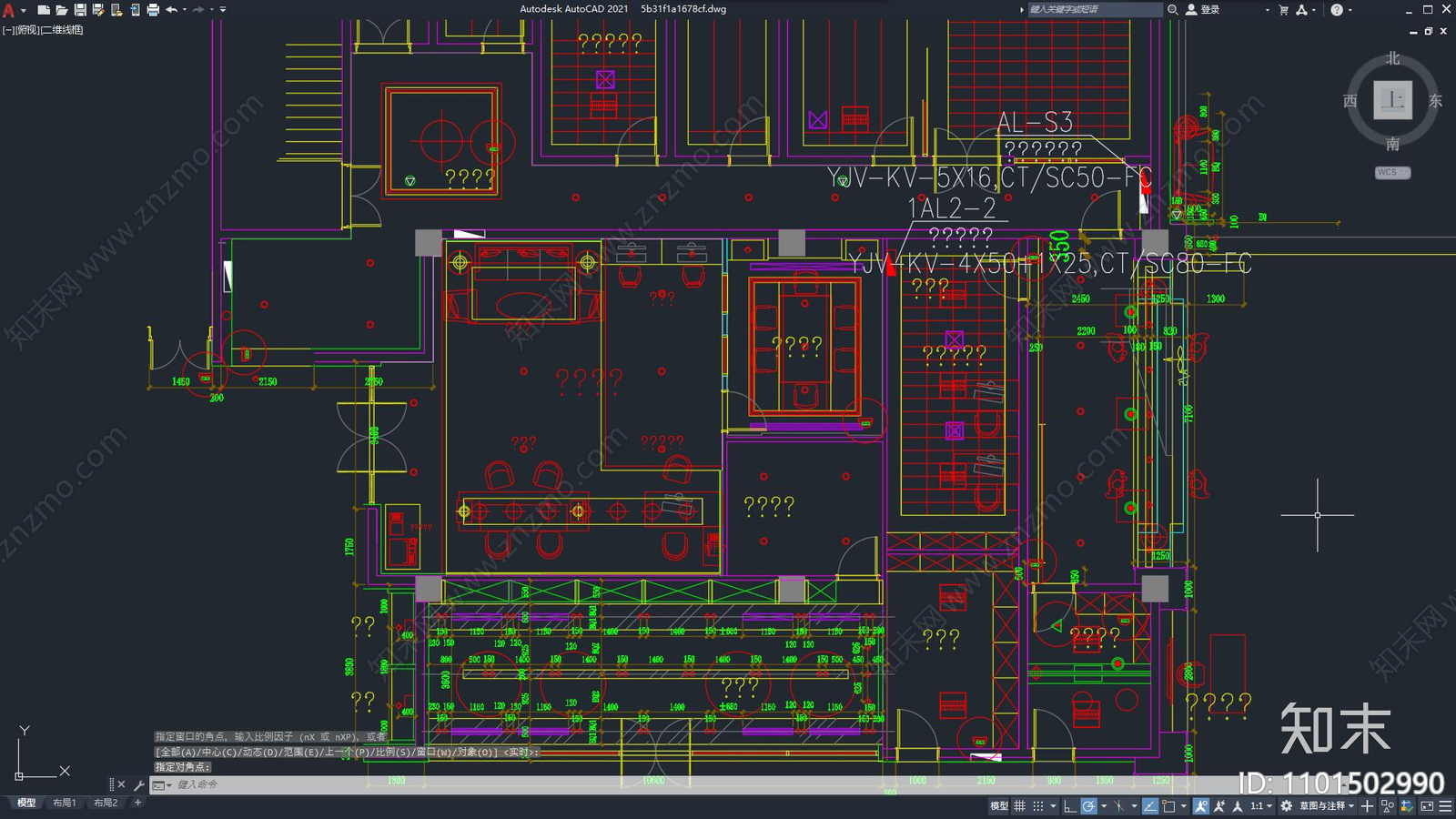Click the Save As icon
Screen dimensions: 1456x819
pos(98,10)
